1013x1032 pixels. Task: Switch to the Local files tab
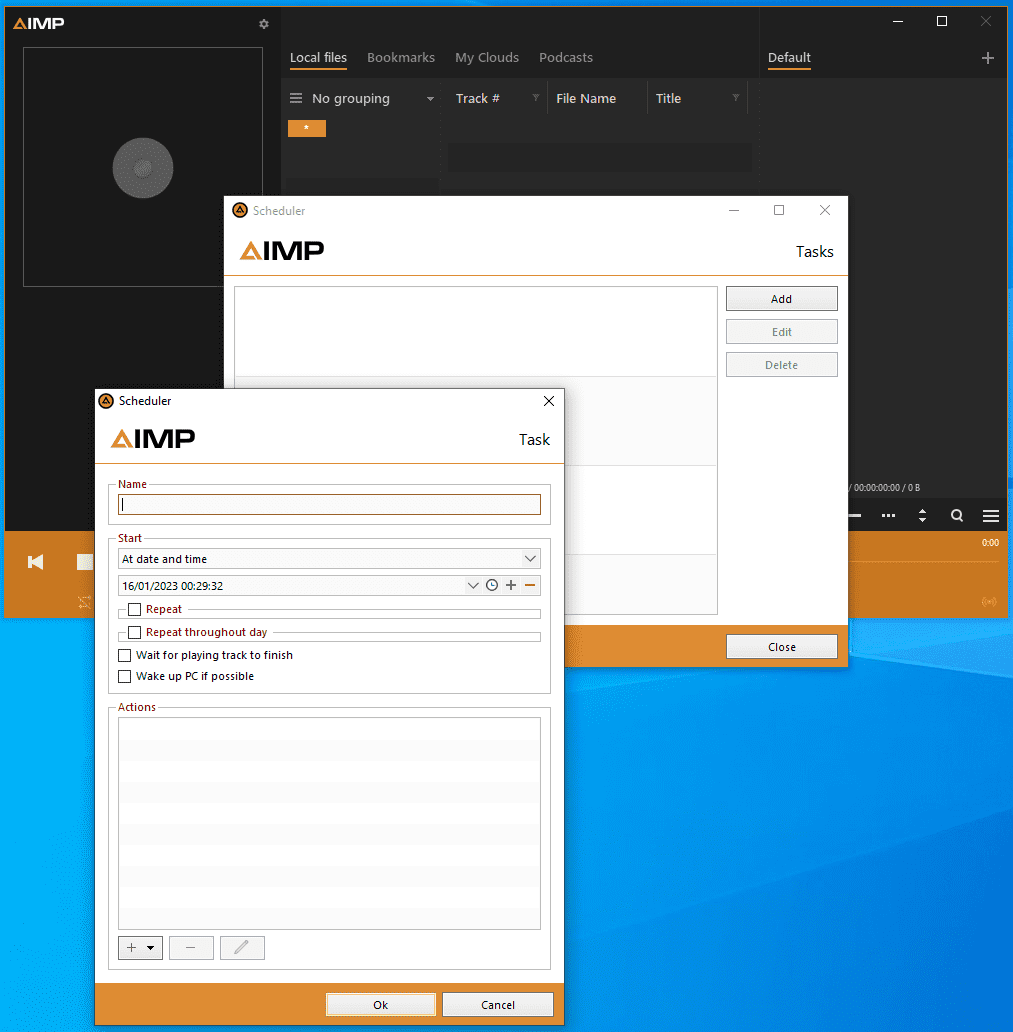(318, 58)
